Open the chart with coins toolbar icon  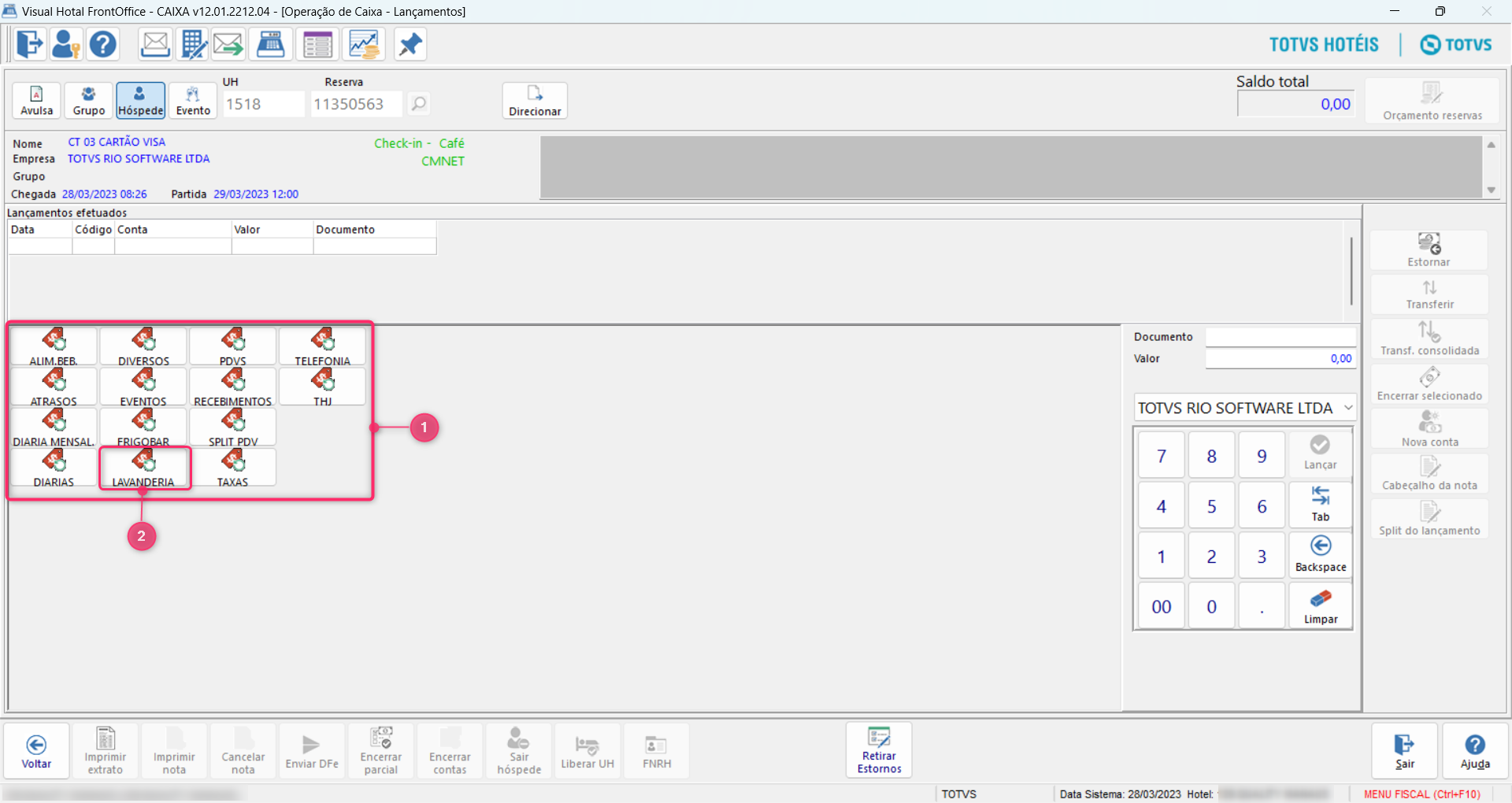[364, 44]
